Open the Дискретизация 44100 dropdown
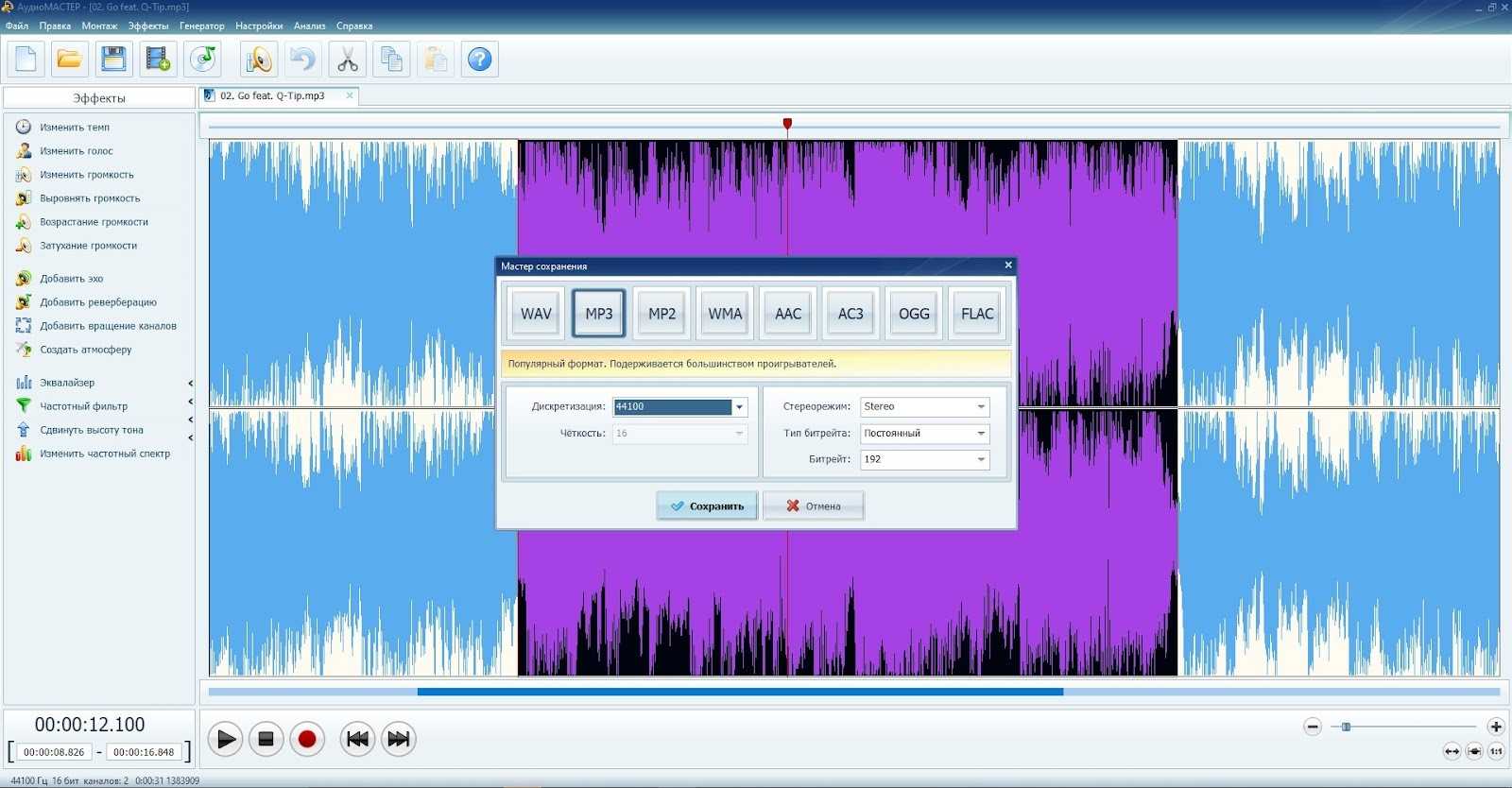This screenshot has width=1512, height=788. pyautogui.click(x=739, y=407)
